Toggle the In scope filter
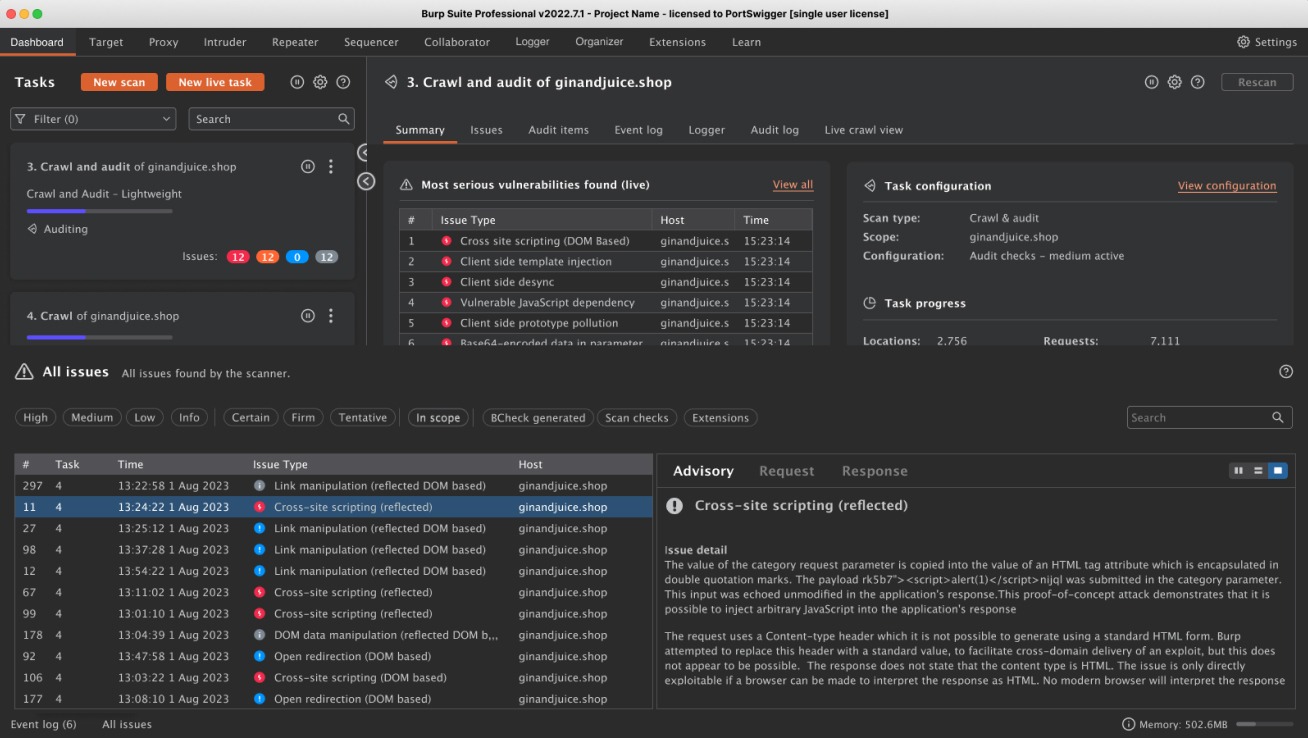The height and width of the screenshot is (738, 1308). (438, 418)
